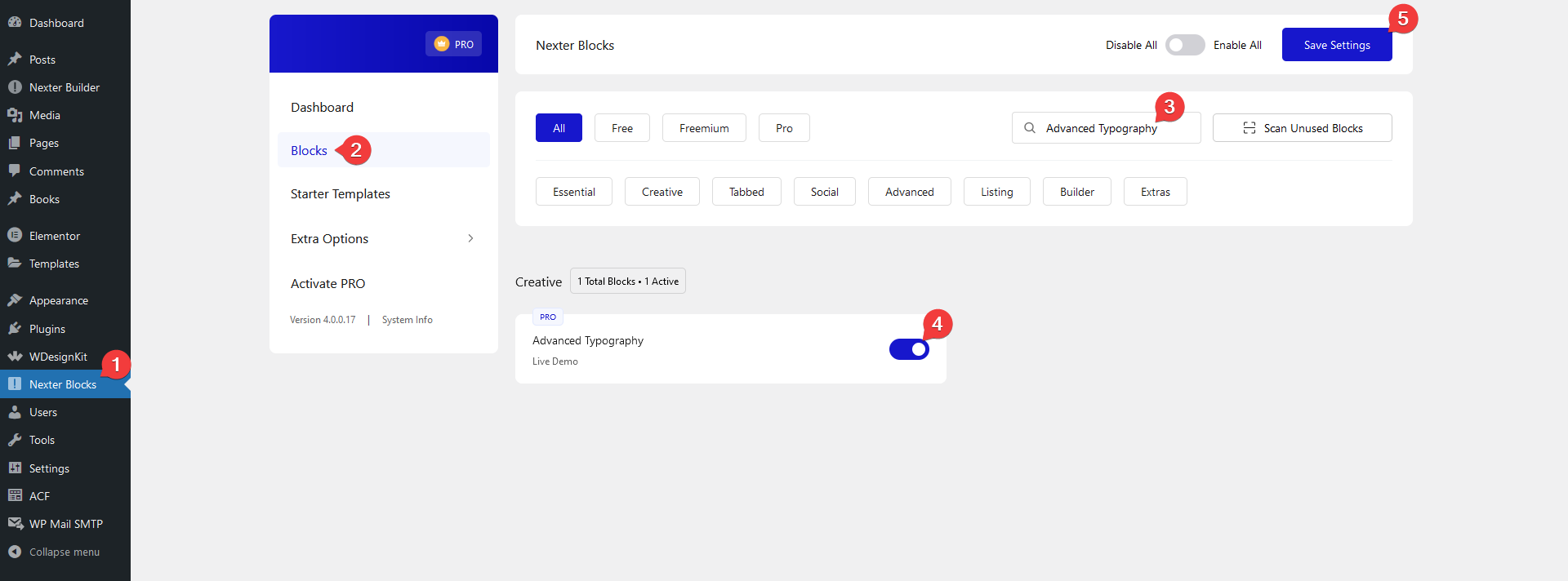Select the Freemium filter tab
This screenshot has width=1568, height=581.
[x=703, y=128]
